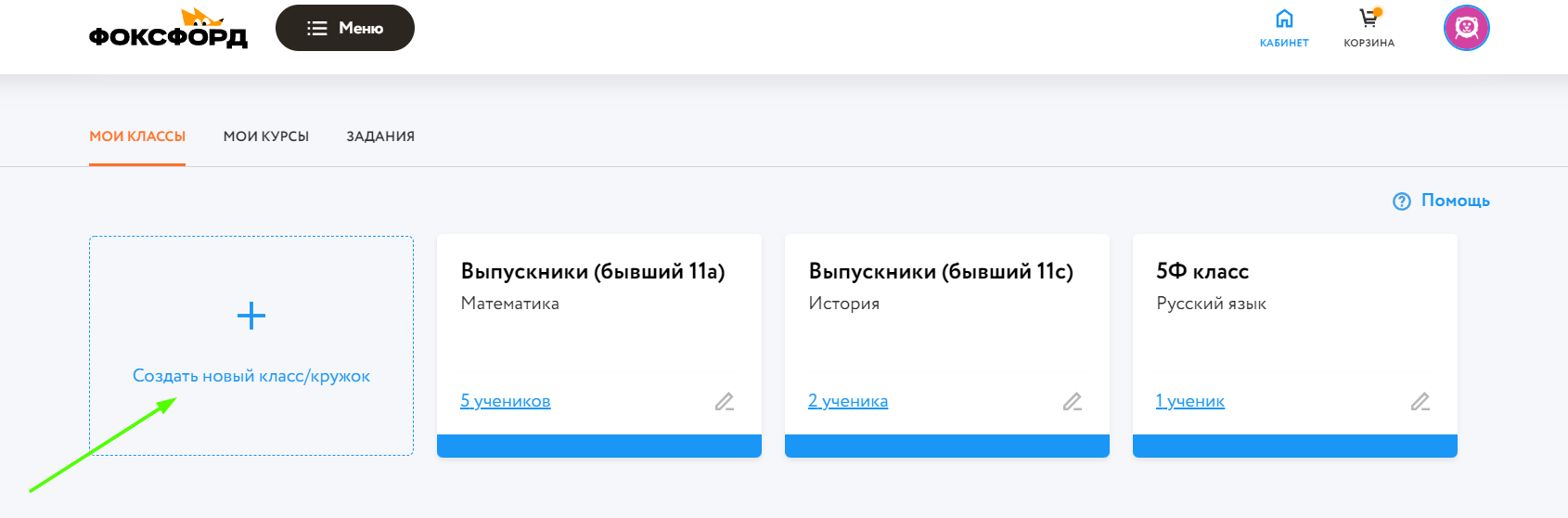
Task: Open the 2 ученика link
Action: [848, 401]
